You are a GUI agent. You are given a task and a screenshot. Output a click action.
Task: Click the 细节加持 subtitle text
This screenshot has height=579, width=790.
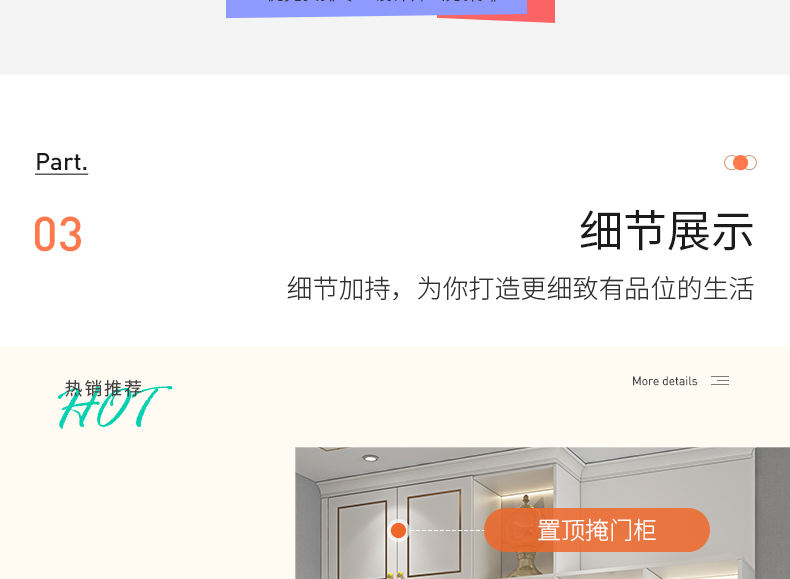[x=520, y=288]
